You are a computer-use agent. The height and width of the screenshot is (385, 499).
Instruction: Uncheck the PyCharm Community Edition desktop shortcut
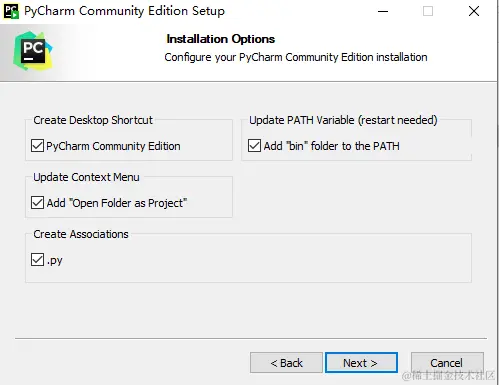coord(37,146)
